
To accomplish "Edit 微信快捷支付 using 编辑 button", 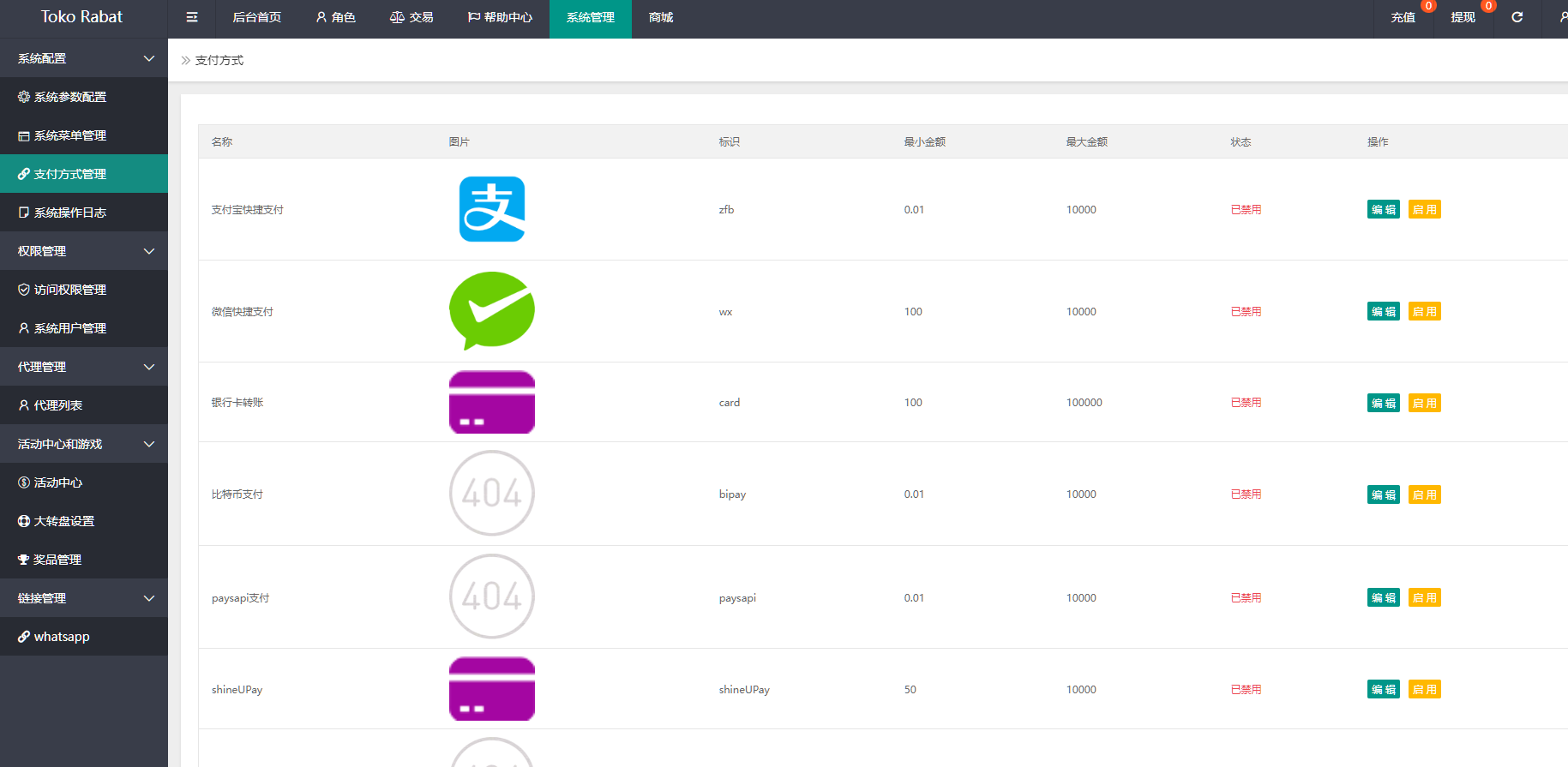I will click(x=1383, y=312).
